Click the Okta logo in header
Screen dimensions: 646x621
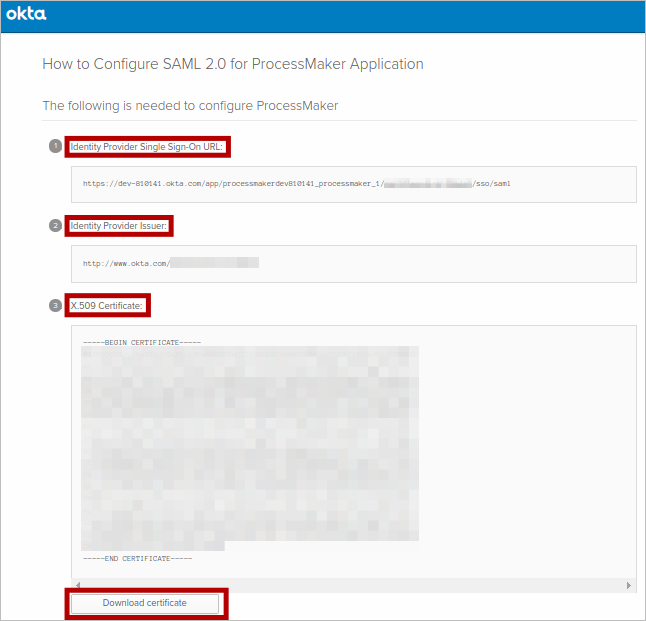point(27,15)
